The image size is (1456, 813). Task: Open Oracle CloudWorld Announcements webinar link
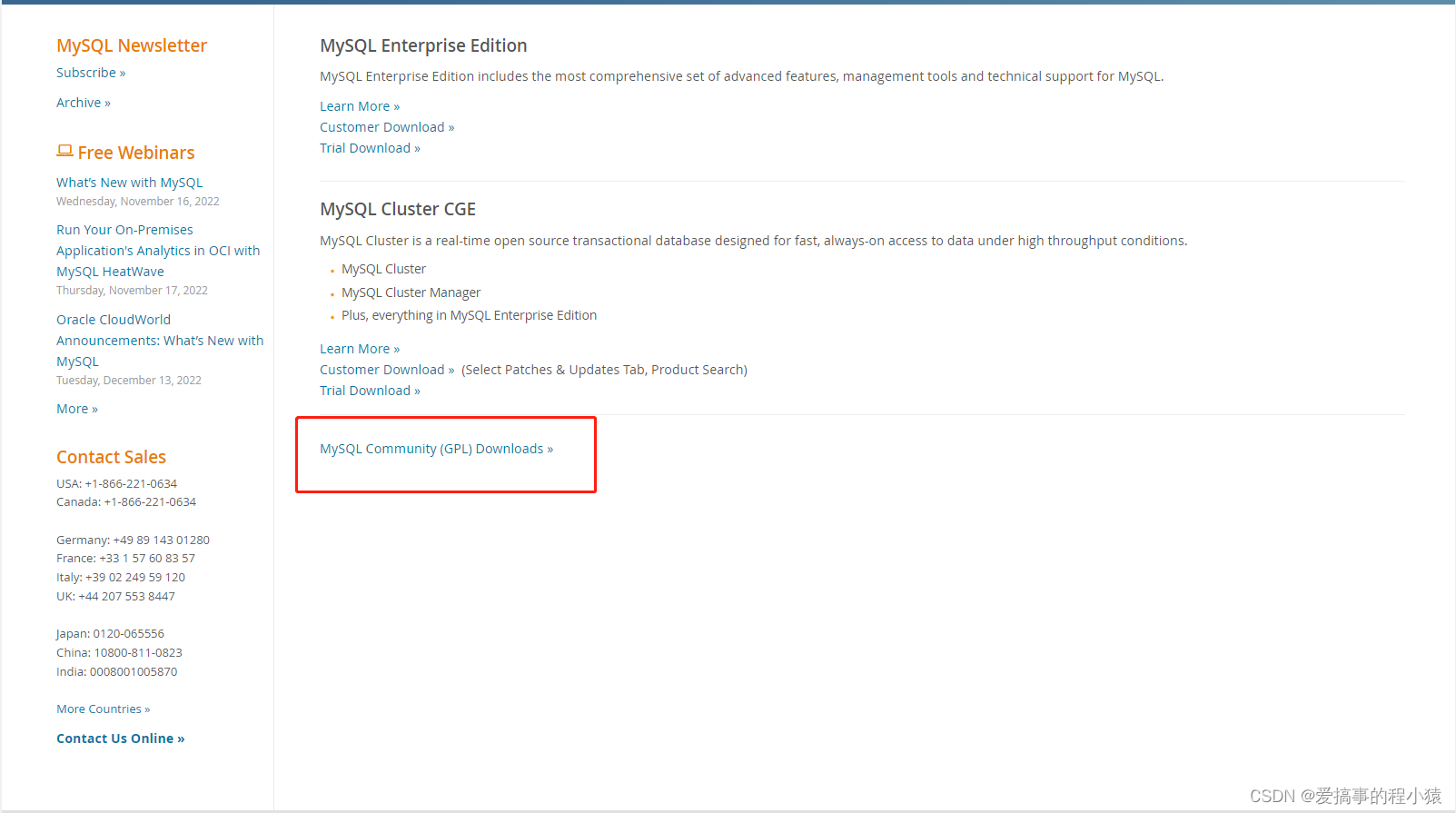click(160, 341)
